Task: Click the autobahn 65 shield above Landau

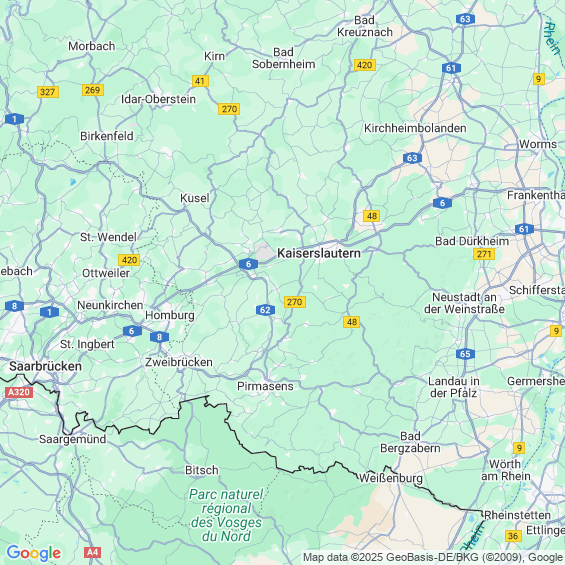Action: [x=465, y=354]
